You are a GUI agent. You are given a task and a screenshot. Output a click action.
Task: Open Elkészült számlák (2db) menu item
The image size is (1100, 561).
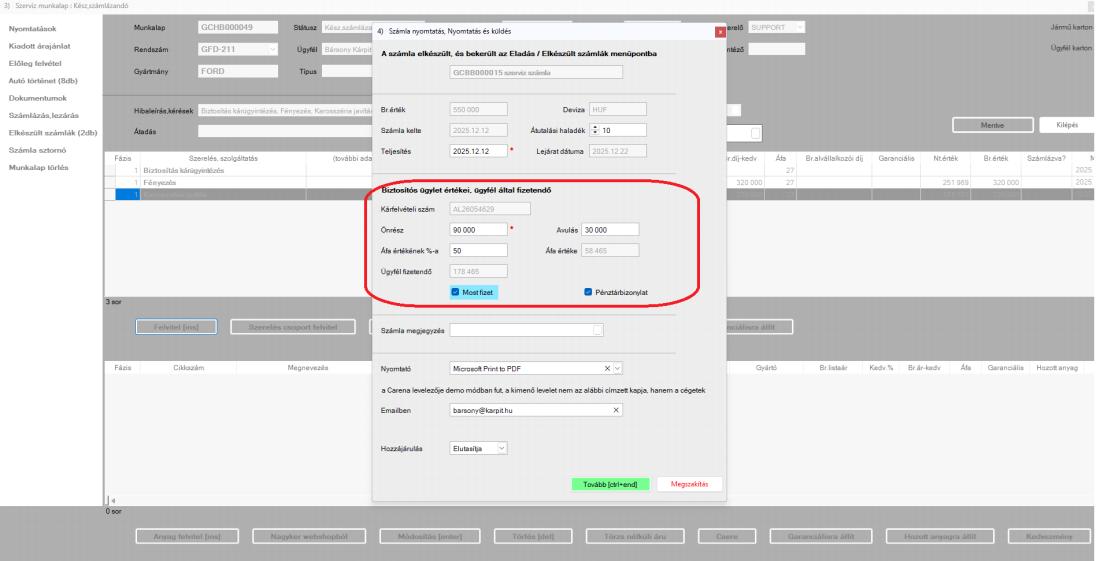click(53, 133)
